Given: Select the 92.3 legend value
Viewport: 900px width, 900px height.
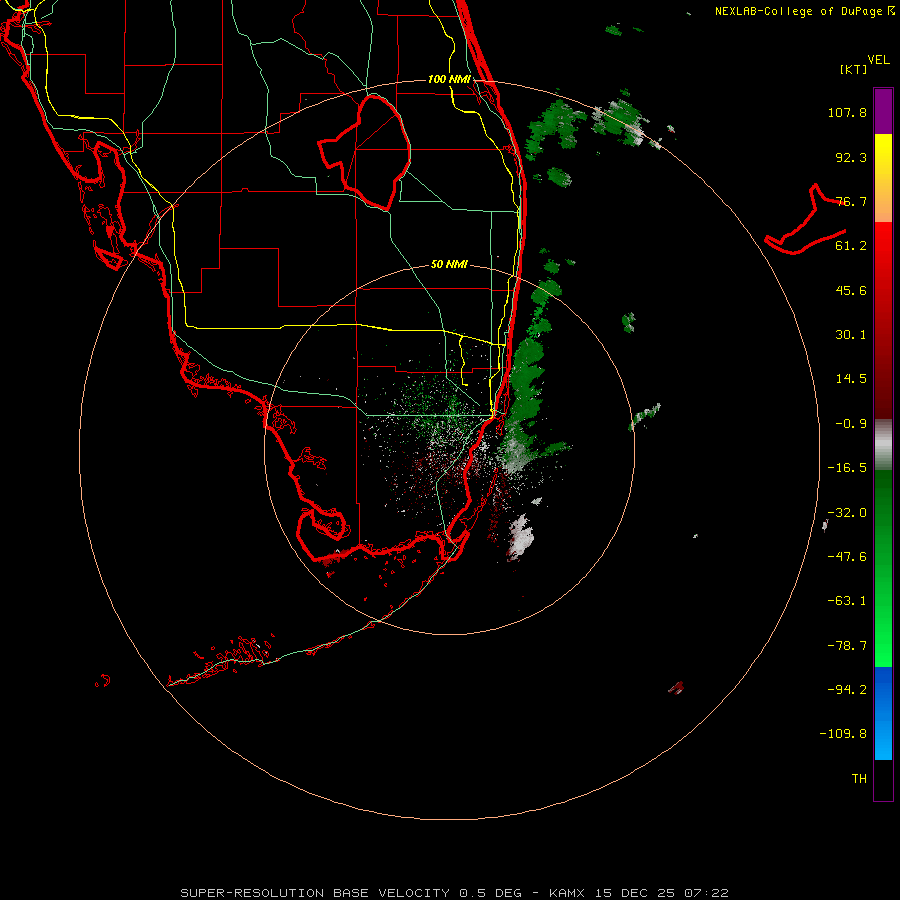Looking at the screenshot, I should 851,157.
